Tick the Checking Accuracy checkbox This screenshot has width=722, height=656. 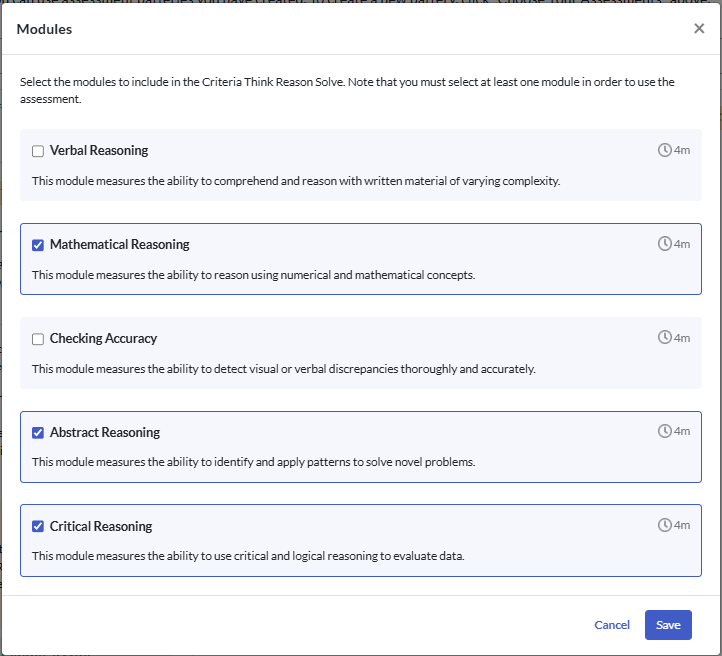[x=38, y=339]
